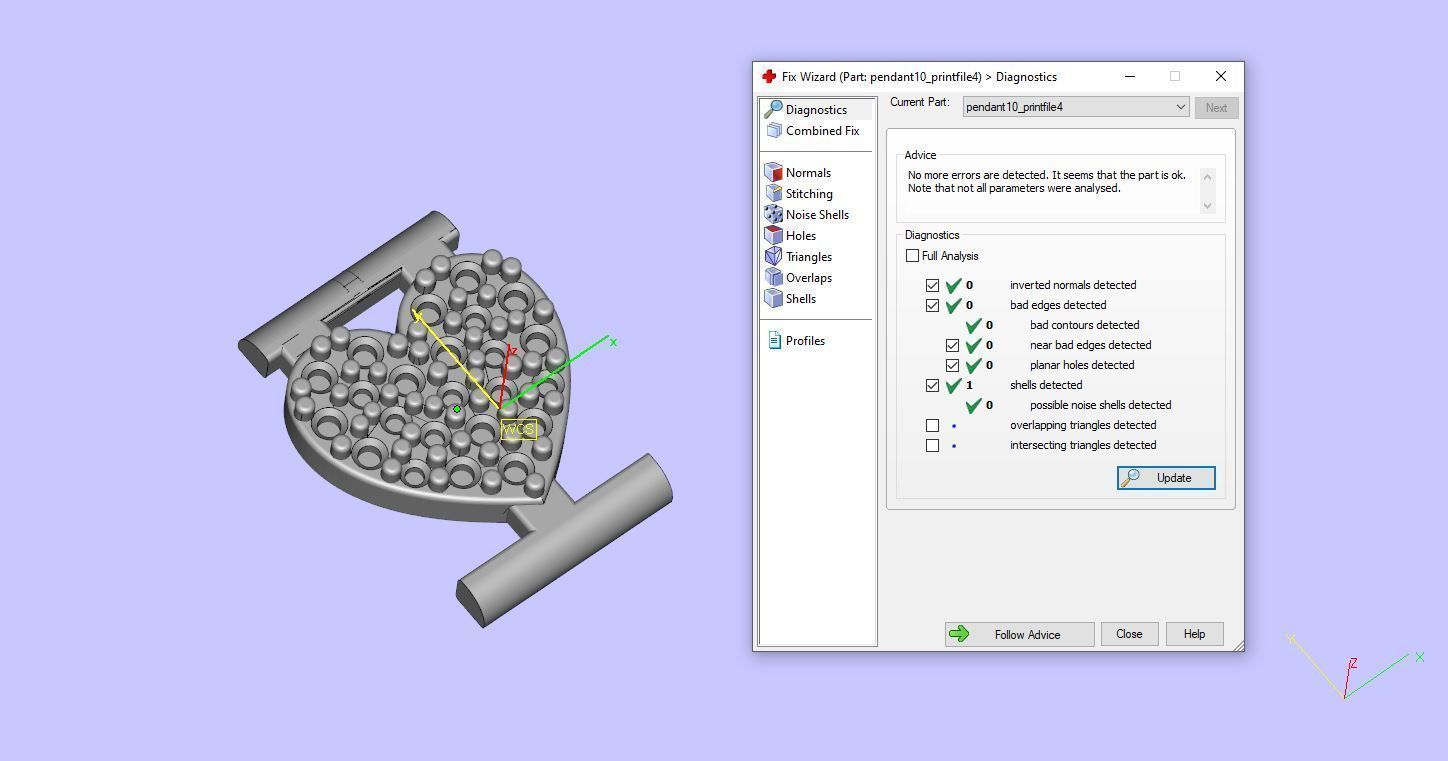Click the advice message text
The height and width of the screenshot is (761, 1448).
[x=1047, y=181]
